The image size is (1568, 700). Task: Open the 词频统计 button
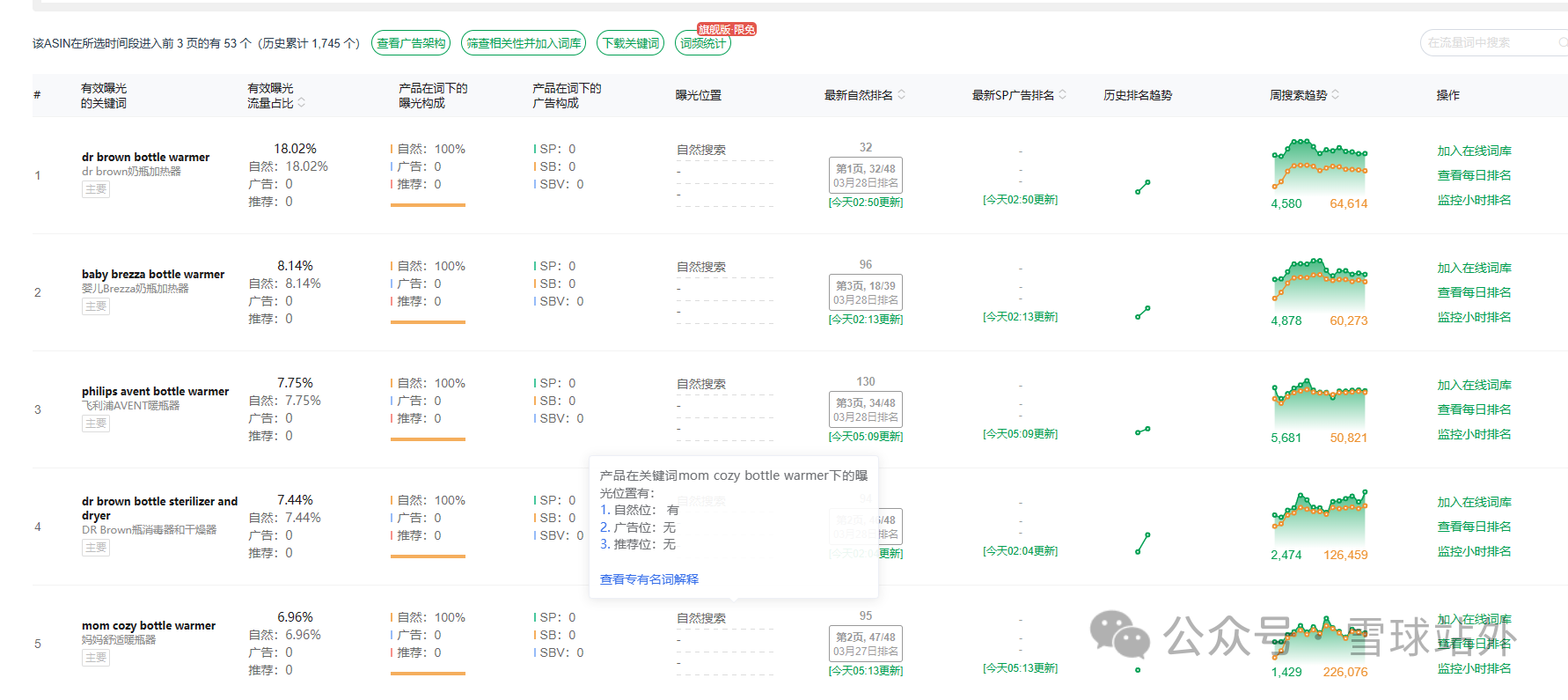[x=703, y=43]
